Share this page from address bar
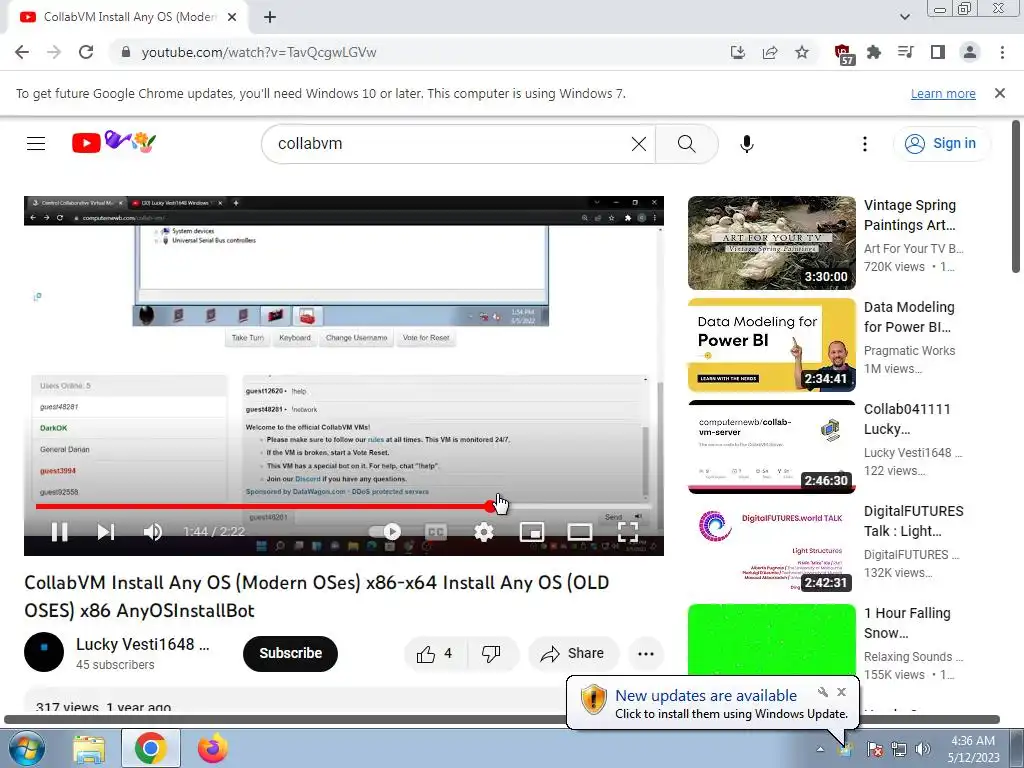The width and height of the screenshot is (1024, 768). 770,52
